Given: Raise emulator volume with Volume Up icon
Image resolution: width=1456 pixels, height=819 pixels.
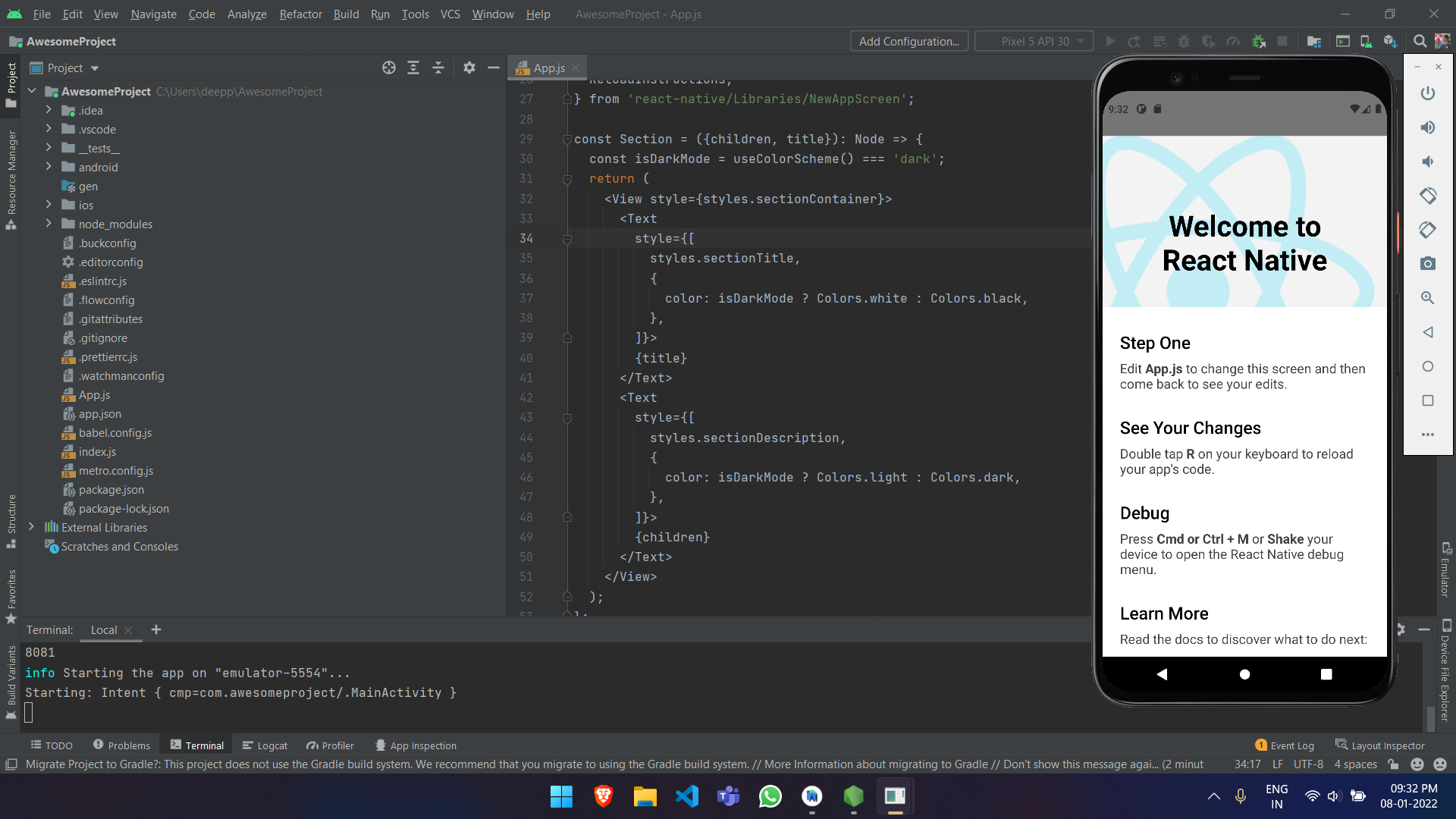Looking at the screenshot, I should coord(1428,127).
